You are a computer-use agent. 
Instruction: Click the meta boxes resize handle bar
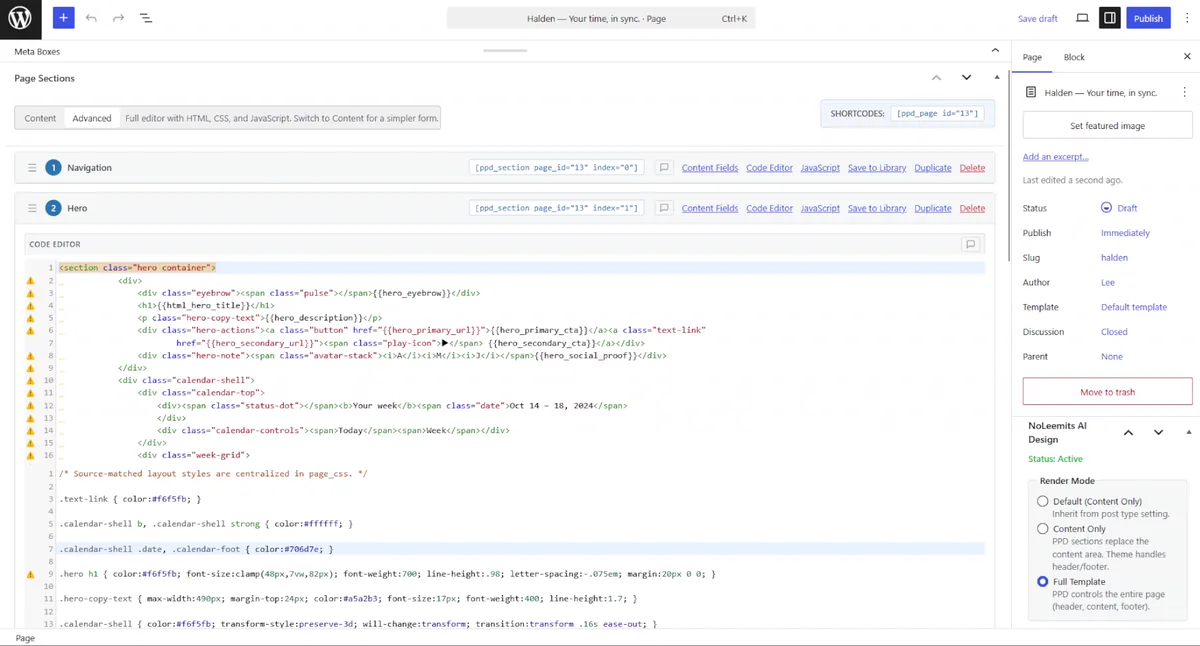point(505,50)
